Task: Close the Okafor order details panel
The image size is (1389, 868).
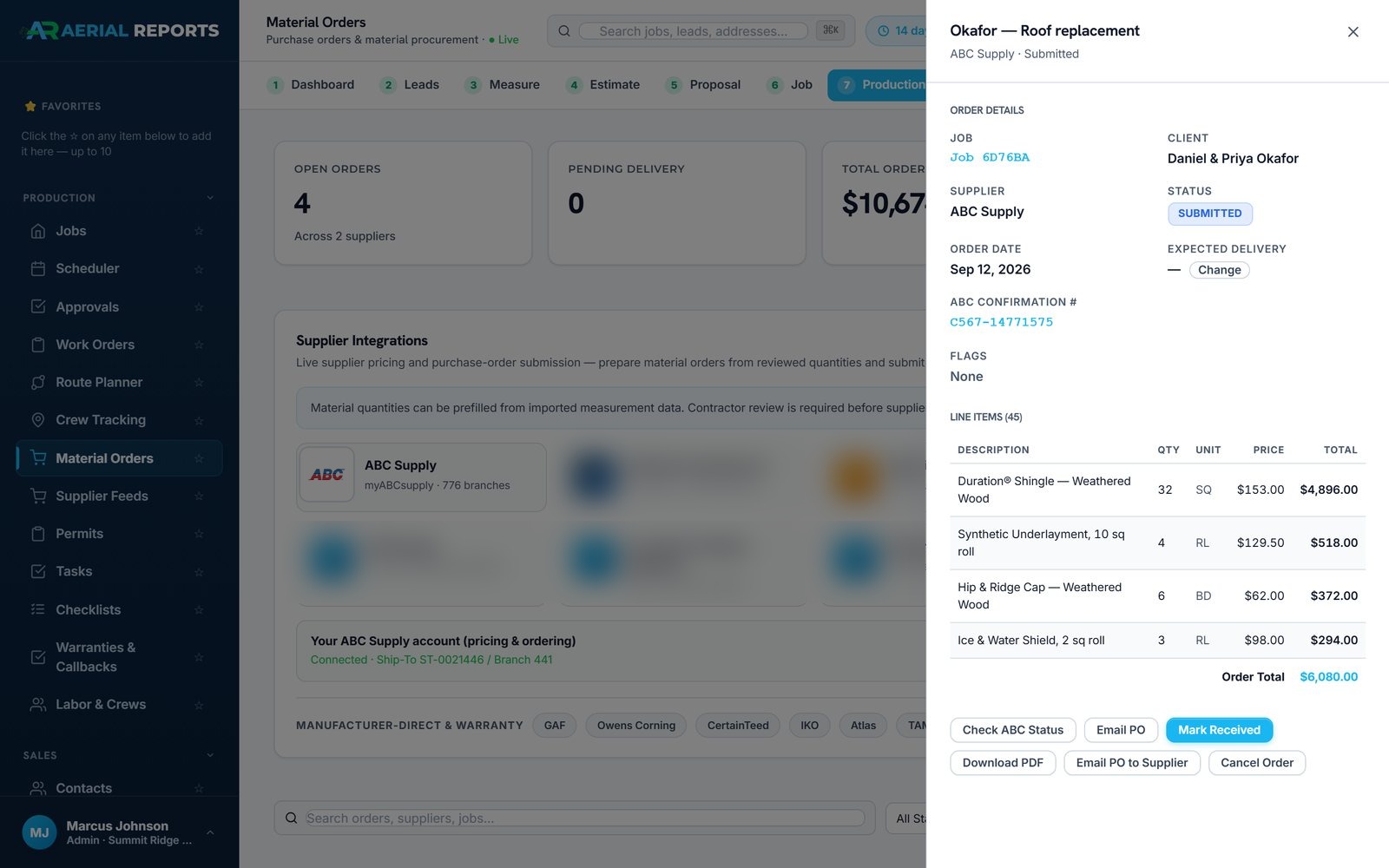Action: click(1353, 32)
